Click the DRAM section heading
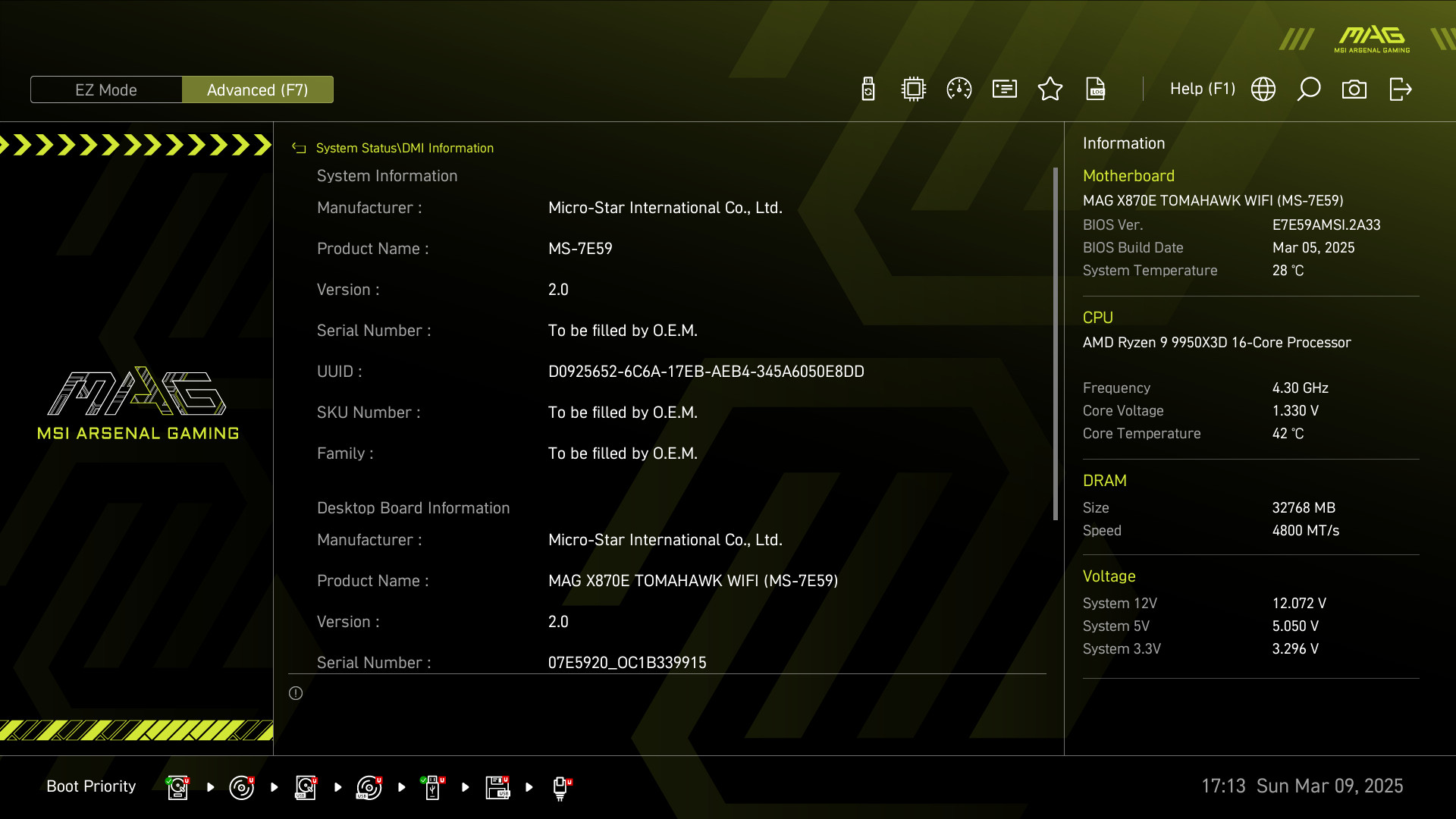The width and height of the screenshot is (1456, 819). (x=1104, y=481)
